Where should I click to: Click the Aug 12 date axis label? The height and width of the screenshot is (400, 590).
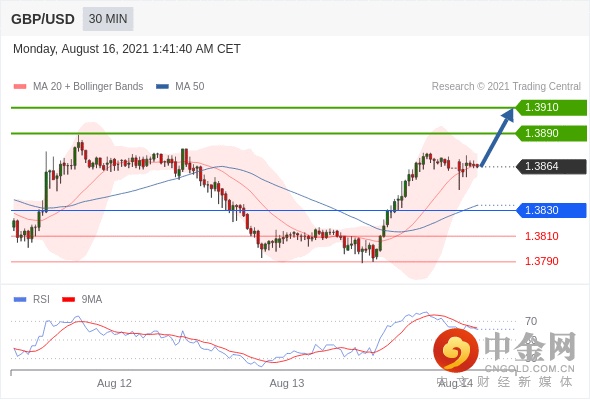coord(114,383)
